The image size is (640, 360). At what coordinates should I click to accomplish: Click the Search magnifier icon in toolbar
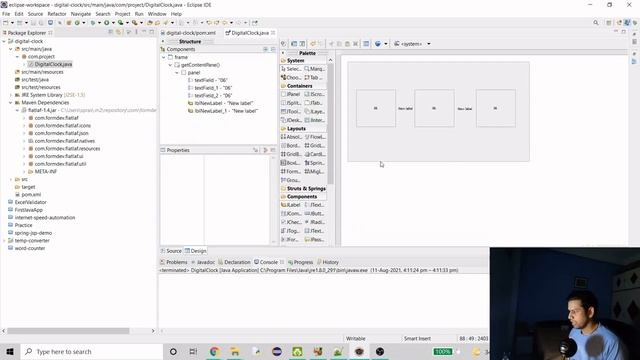[x=596, y=23]
